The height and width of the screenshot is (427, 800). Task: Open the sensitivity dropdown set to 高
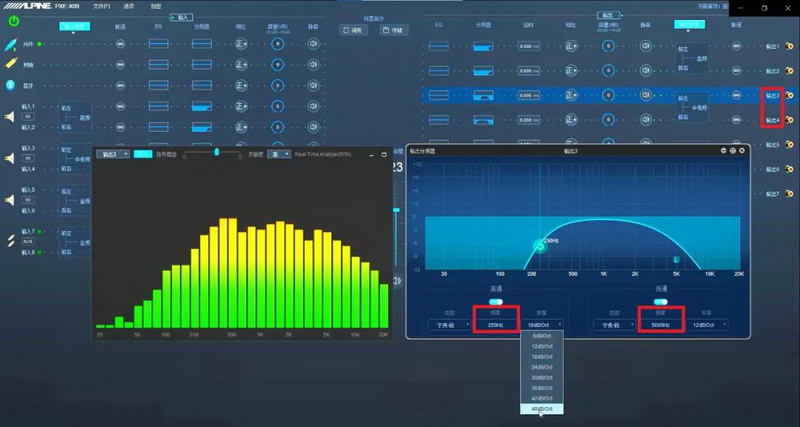pos(280,154)
